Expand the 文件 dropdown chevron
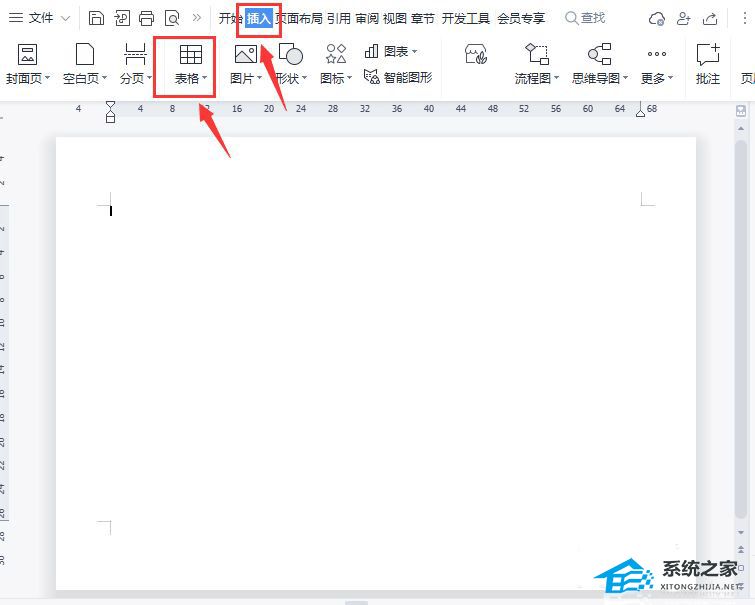The height and width of the screenshot is (605, 755). [x=65, y=19]
